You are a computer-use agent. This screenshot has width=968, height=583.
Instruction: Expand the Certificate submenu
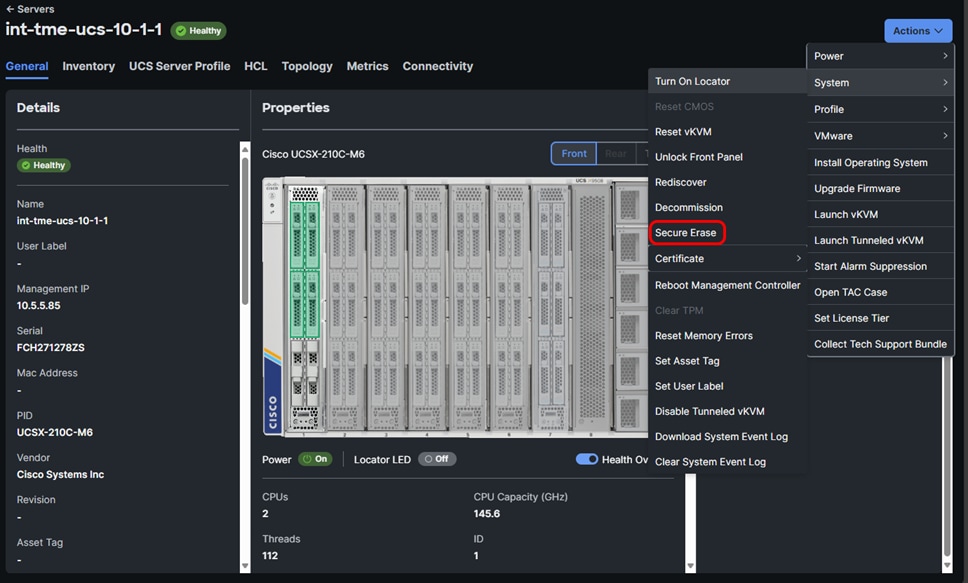(727, 259)
